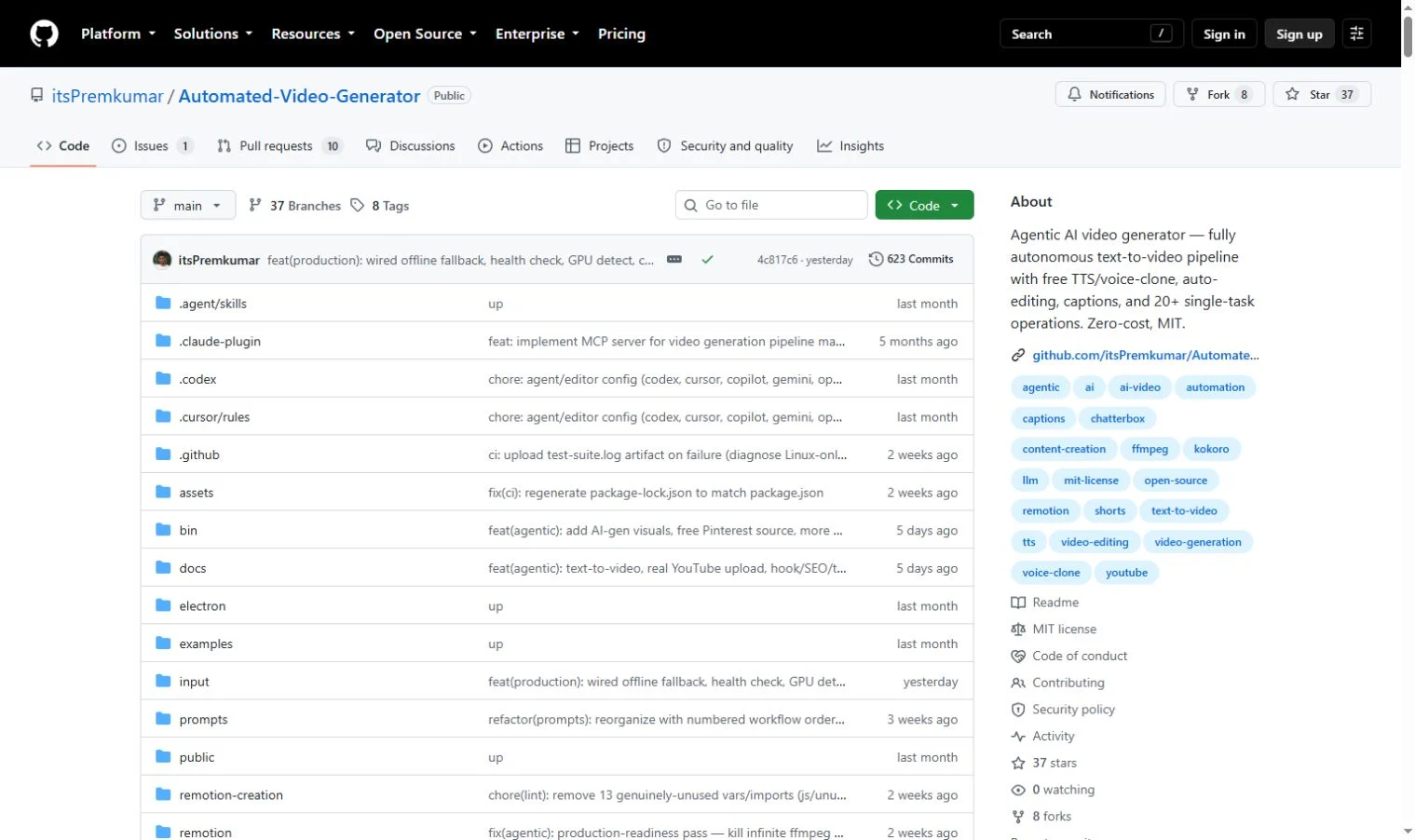This screenshot has width=1415, height=840.
Task: Click the tag icon next to 8 Tags
Action: [x=358, y=205]
